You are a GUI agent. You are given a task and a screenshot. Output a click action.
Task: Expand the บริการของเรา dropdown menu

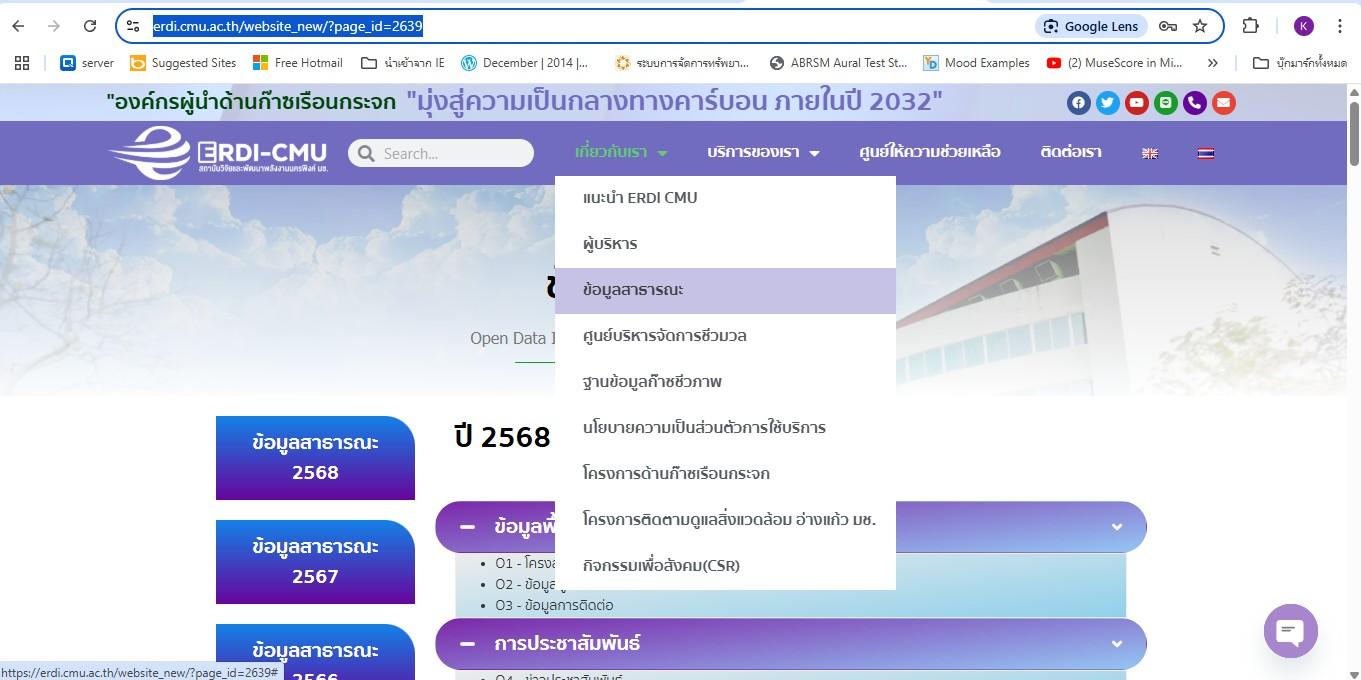(763, 152)
